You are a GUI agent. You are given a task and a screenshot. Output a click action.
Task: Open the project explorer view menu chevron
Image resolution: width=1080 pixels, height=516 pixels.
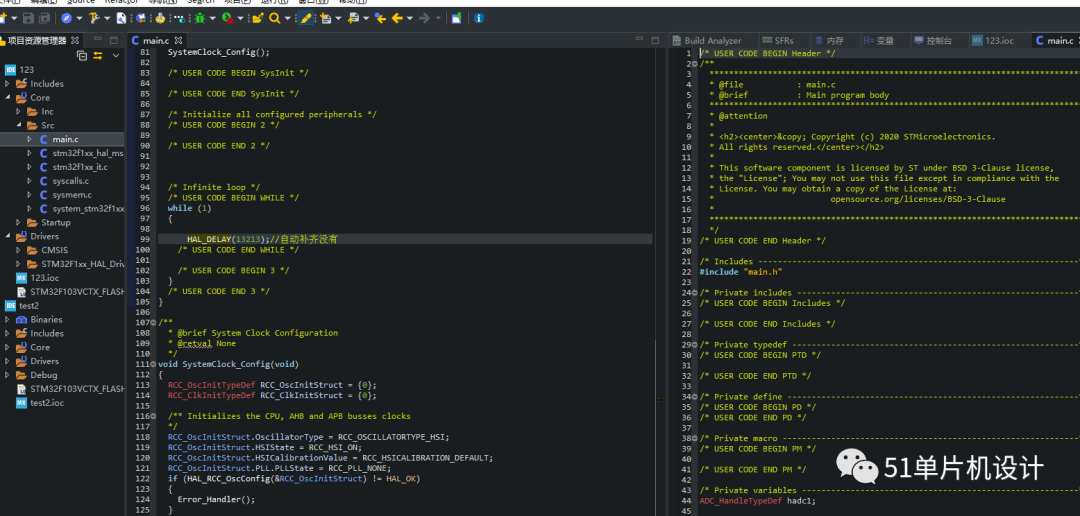(116, 56)
